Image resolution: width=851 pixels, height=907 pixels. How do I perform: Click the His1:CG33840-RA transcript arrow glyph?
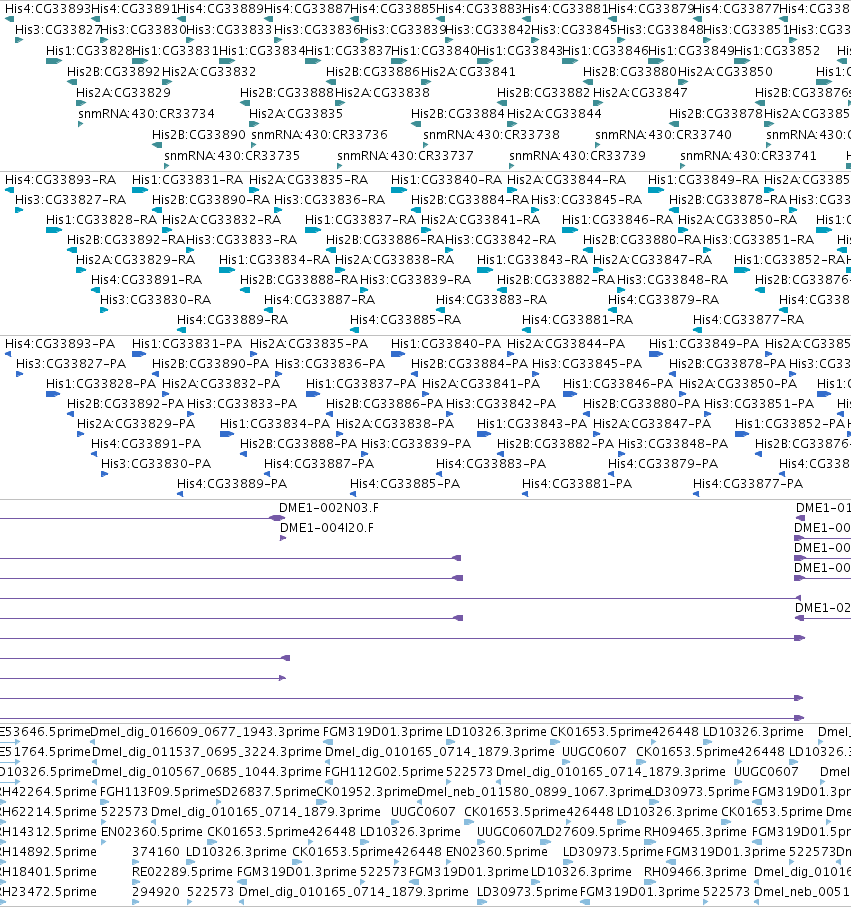coord(399,190)
